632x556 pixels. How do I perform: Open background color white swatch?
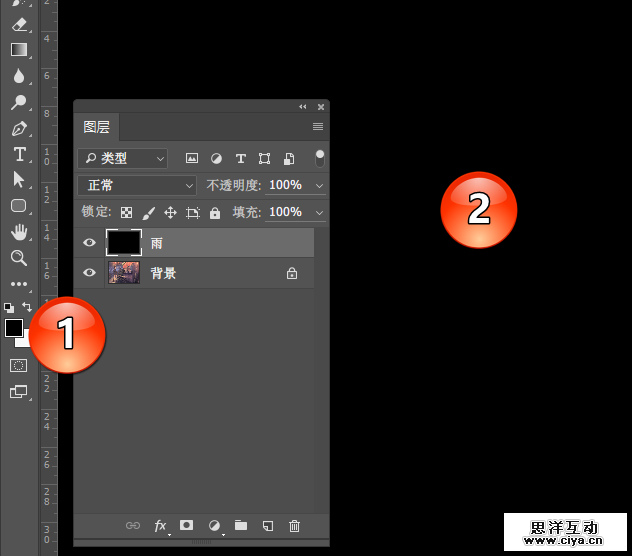tap(24, 341)
